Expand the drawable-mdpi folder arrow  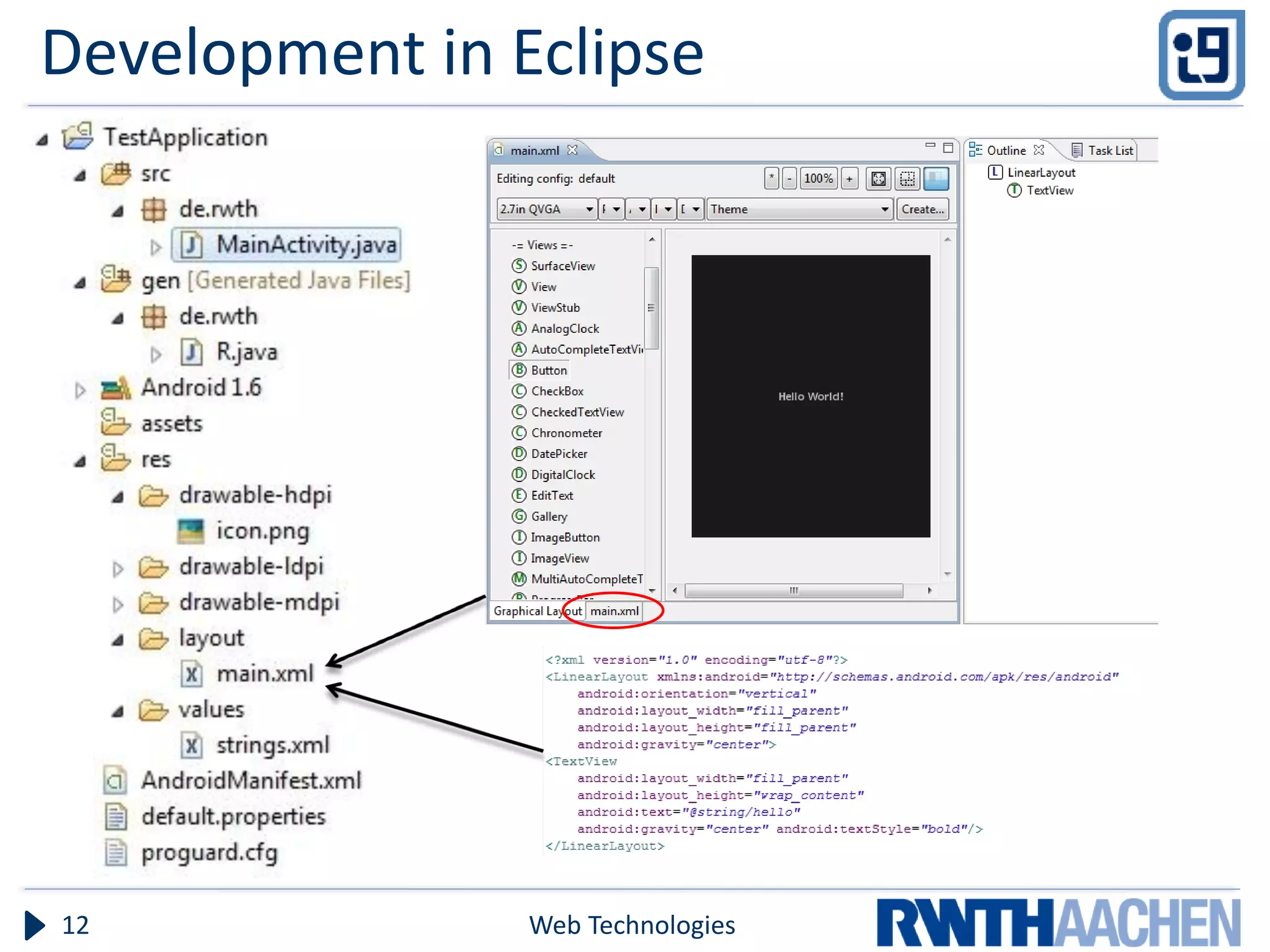118,604
